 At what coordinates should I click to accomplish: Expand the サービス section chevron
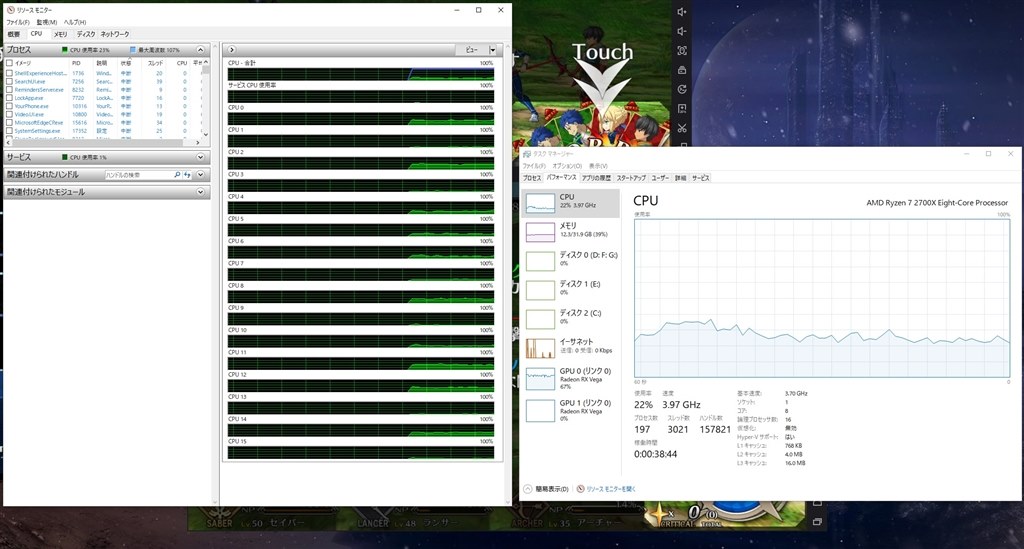[x=200, y=157]
